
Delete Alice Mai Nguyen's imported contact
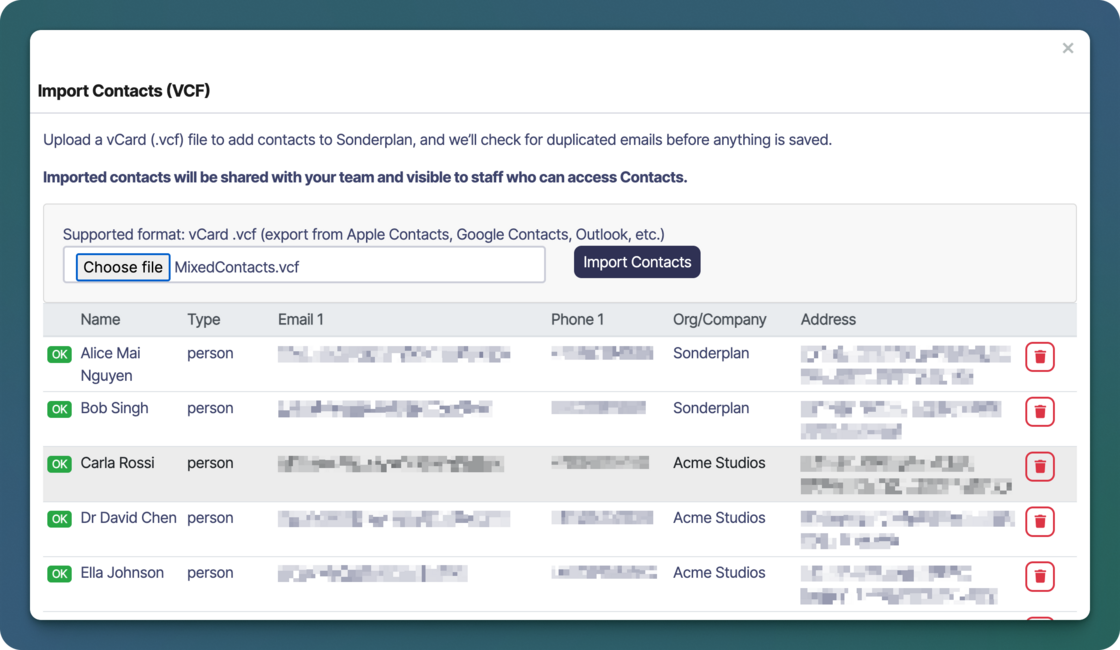point(1039,356)
